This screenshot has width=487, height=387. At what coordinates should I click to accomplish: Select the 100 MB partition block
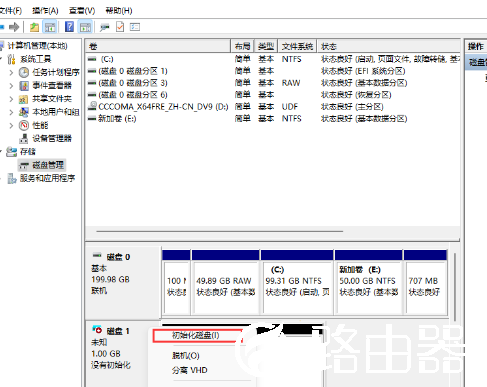(x=176, y=282)
